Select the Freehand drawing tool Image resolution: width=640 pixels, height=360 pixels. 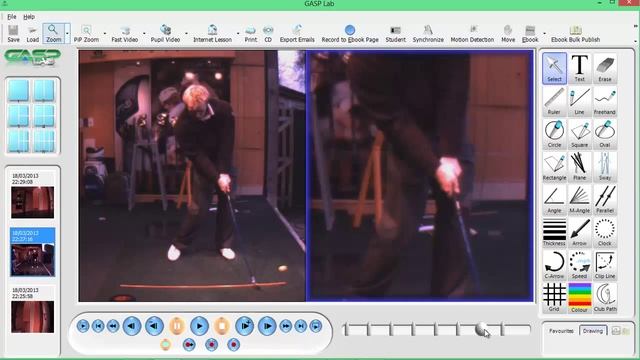(605, 101)
